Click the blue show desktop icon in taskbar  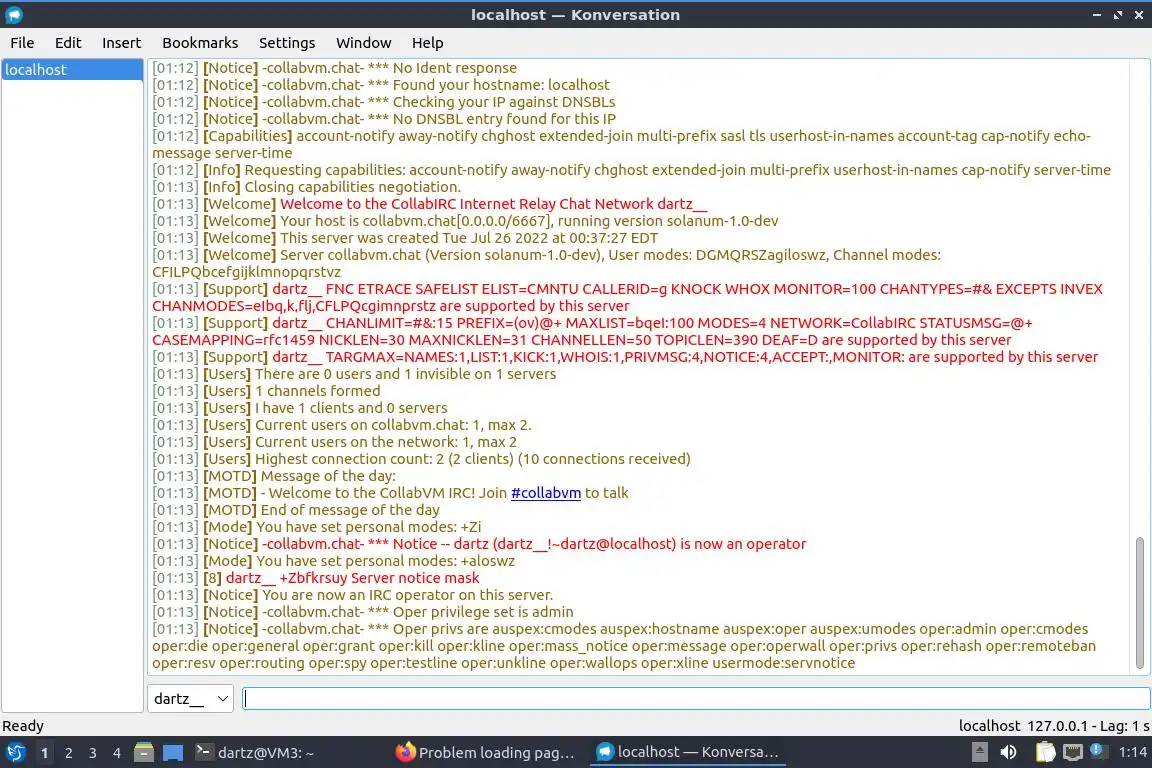173,753
